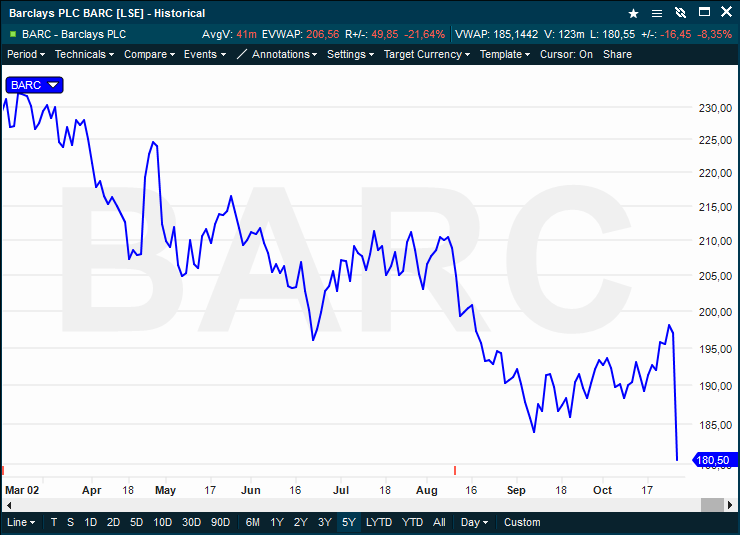Select the 10D time range
This screenshot has width=740, height=535.
point(163,522)
